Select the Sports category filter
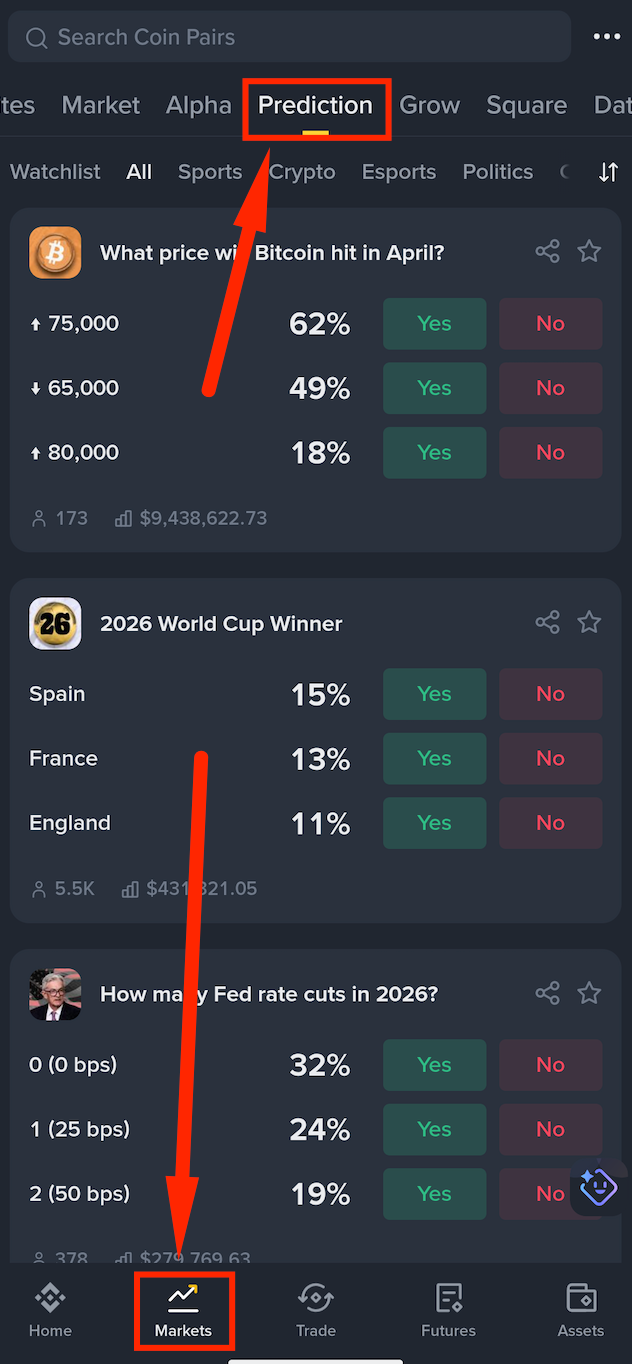The height and width of the screenshot is (1364, 632). [210, 172]
